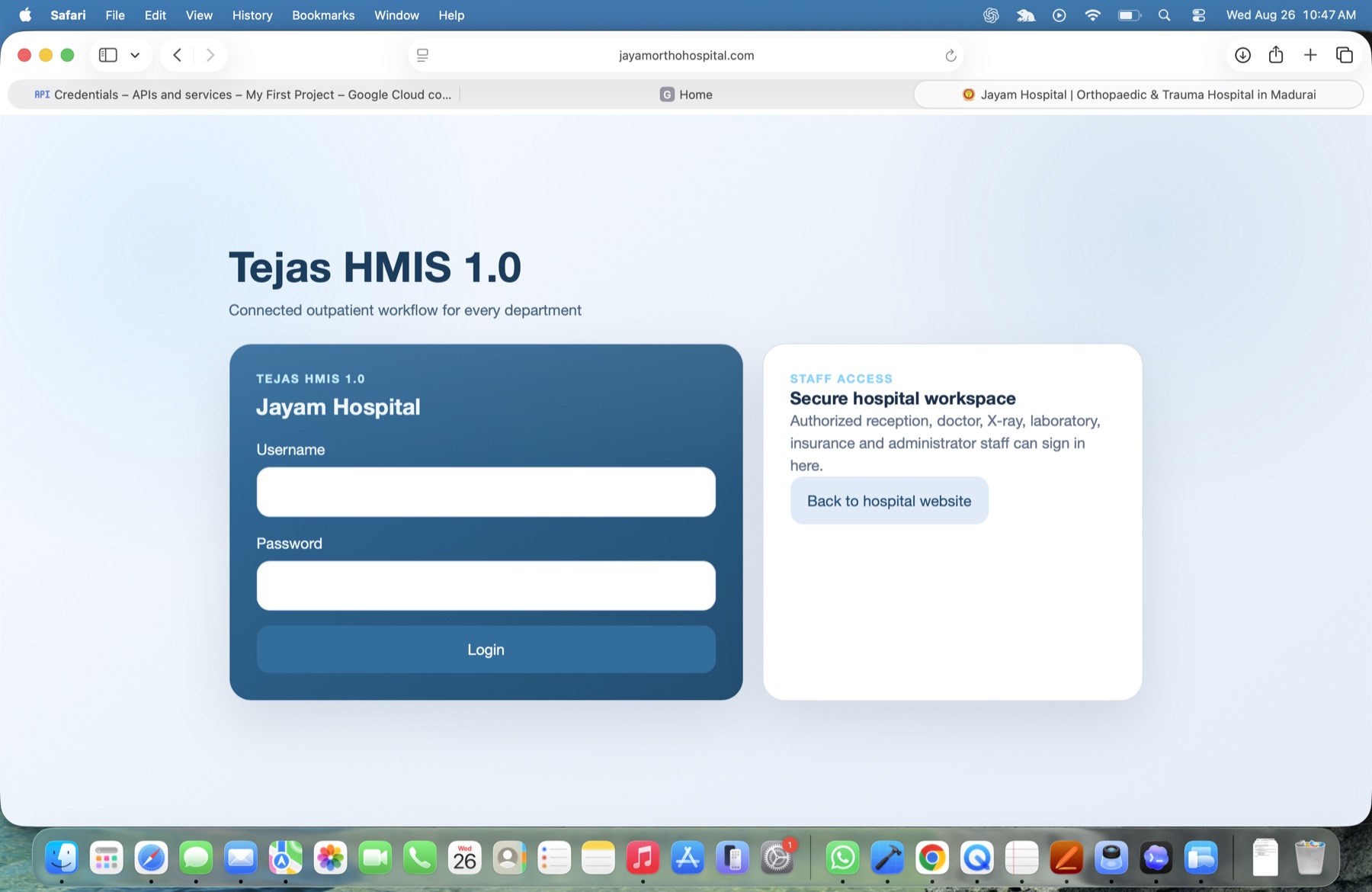1372x892 pixels.
Task: Open a new tab with plus icon
Action: (x=1310, y=55)
